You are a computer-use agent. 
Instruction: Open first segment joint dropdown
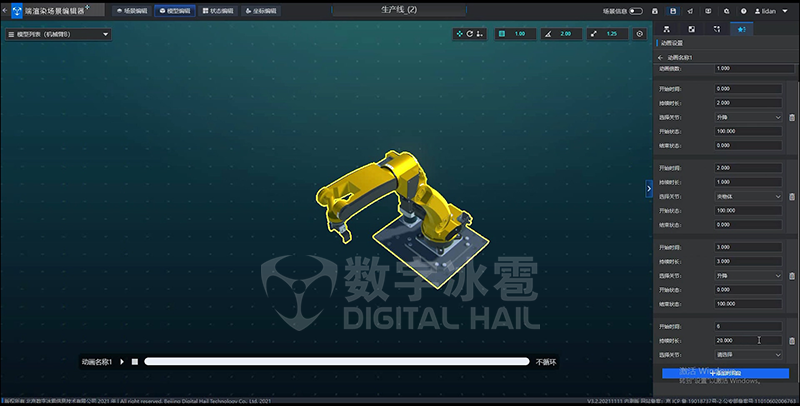point(747,117)
